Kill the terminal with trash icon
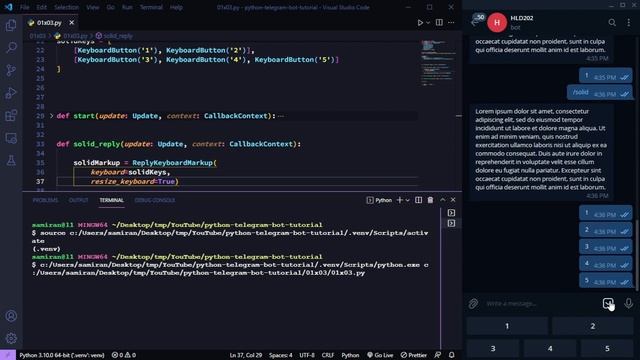The width and height of the screenshot is (640, 360). [430, 200]
